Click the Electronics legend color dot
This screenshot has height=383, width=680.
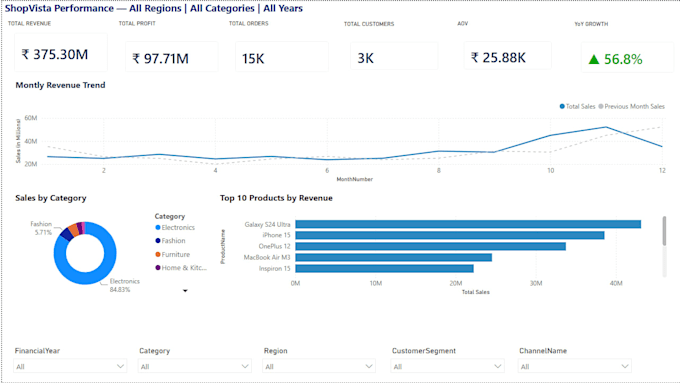(158, 227)
